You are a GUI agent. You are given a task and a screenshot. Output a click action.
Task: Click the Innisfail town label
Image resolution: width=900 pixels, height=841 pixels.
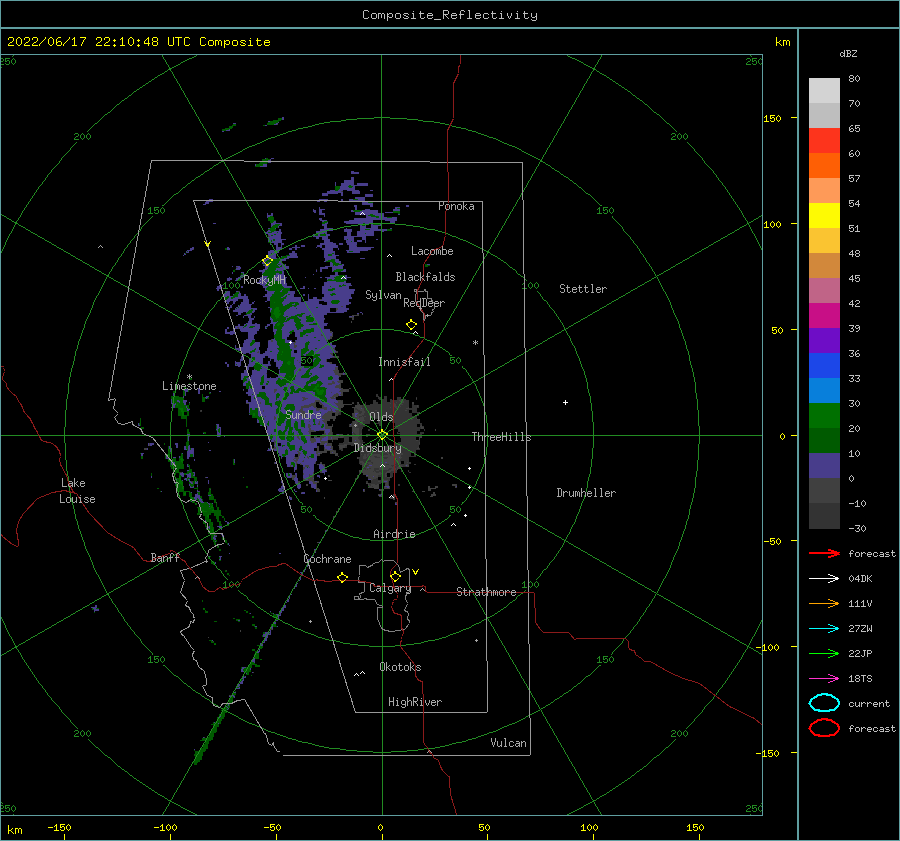(x=404, y=362)
